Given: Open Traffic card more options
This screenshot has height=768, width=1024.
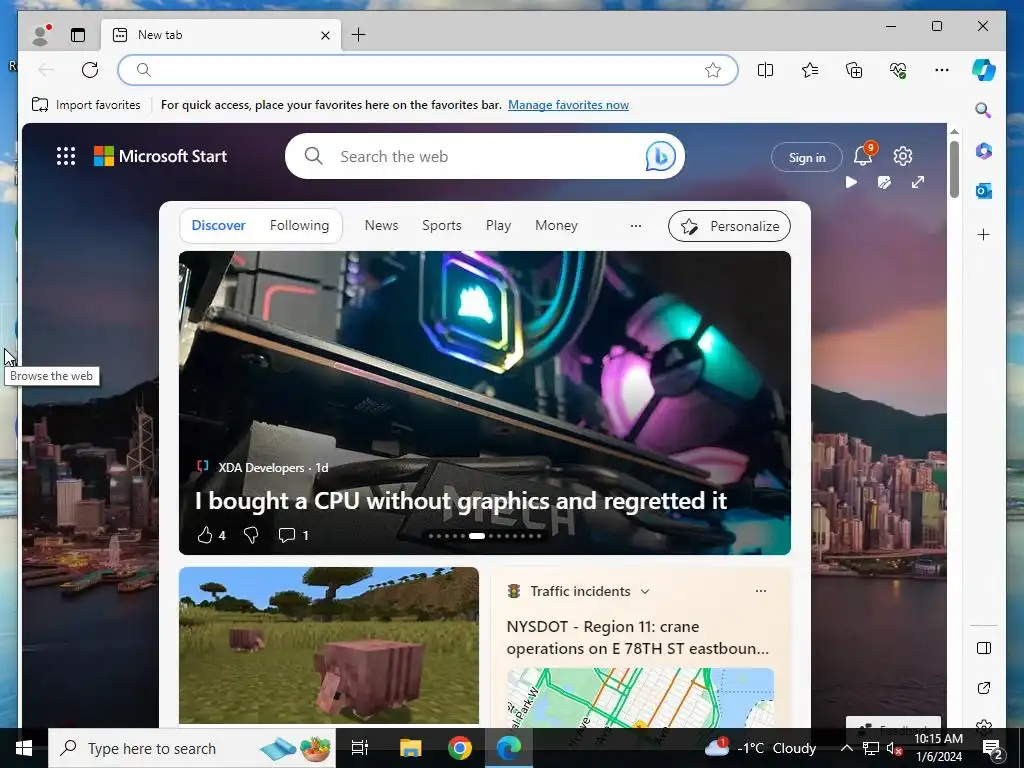Looking at the screenshot, I should [761, 591].
